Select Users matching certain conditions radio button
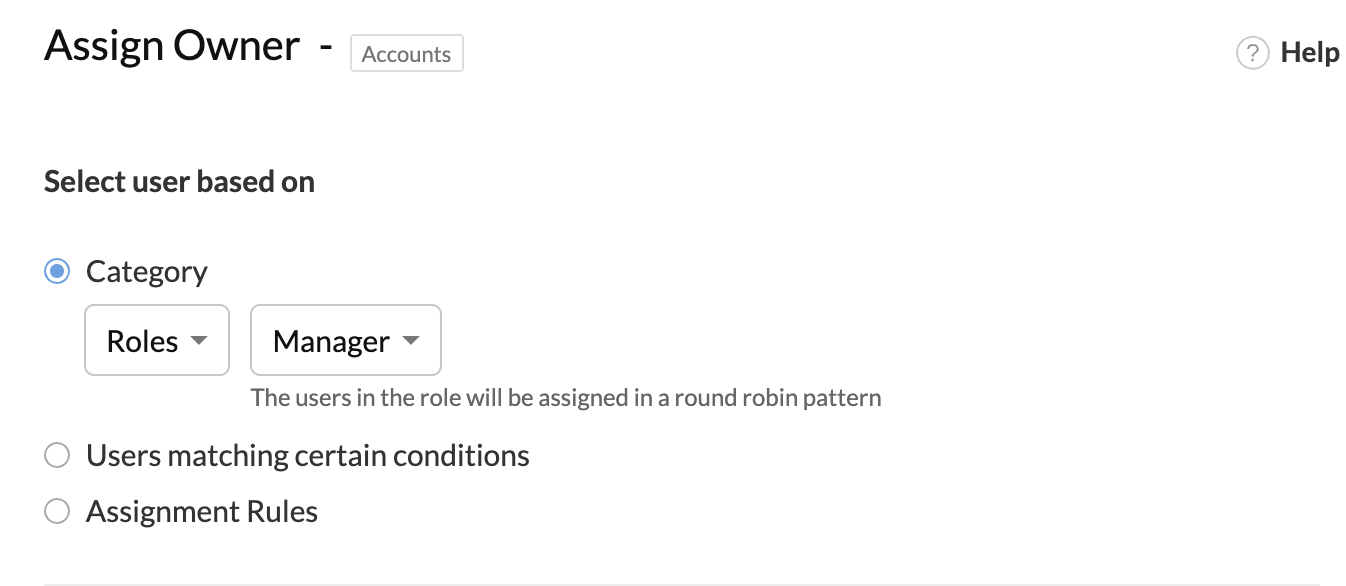1346x586 pixels. [57, 456]
